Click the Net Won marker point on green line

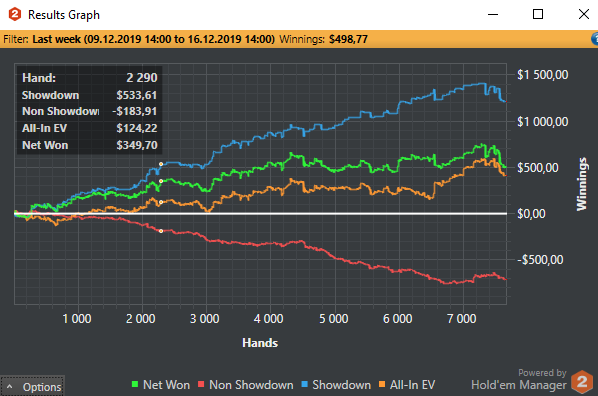161,181
